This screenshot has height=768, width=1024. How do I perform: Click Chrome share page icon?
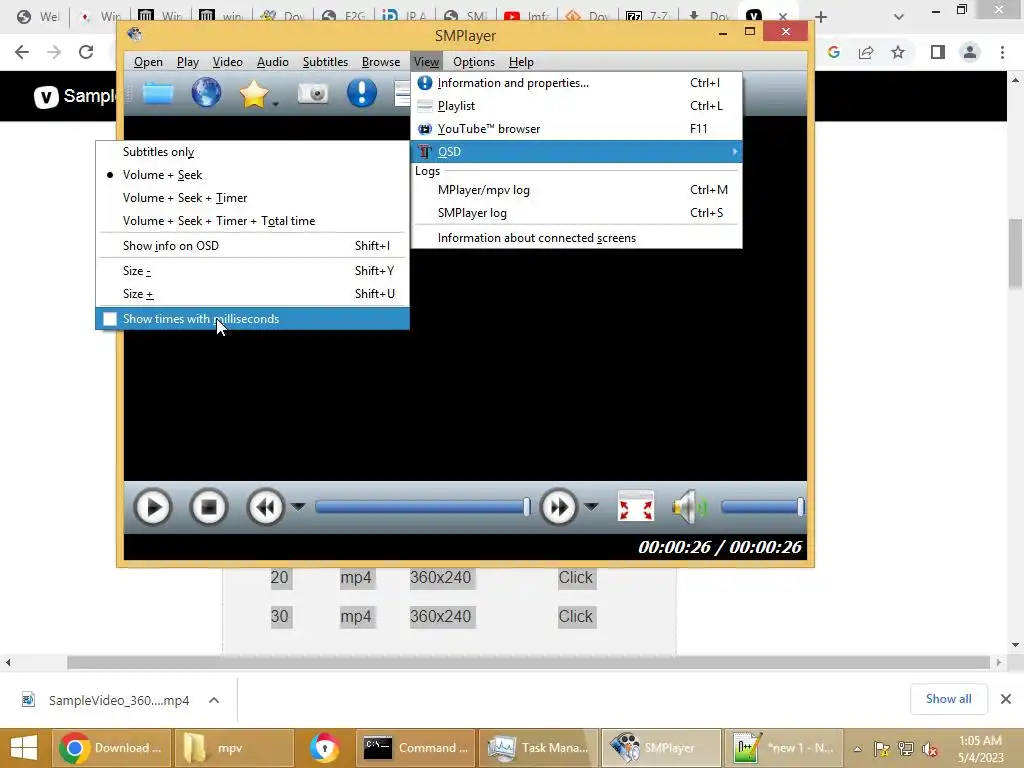pyautogui.click(x=866, y=52)
